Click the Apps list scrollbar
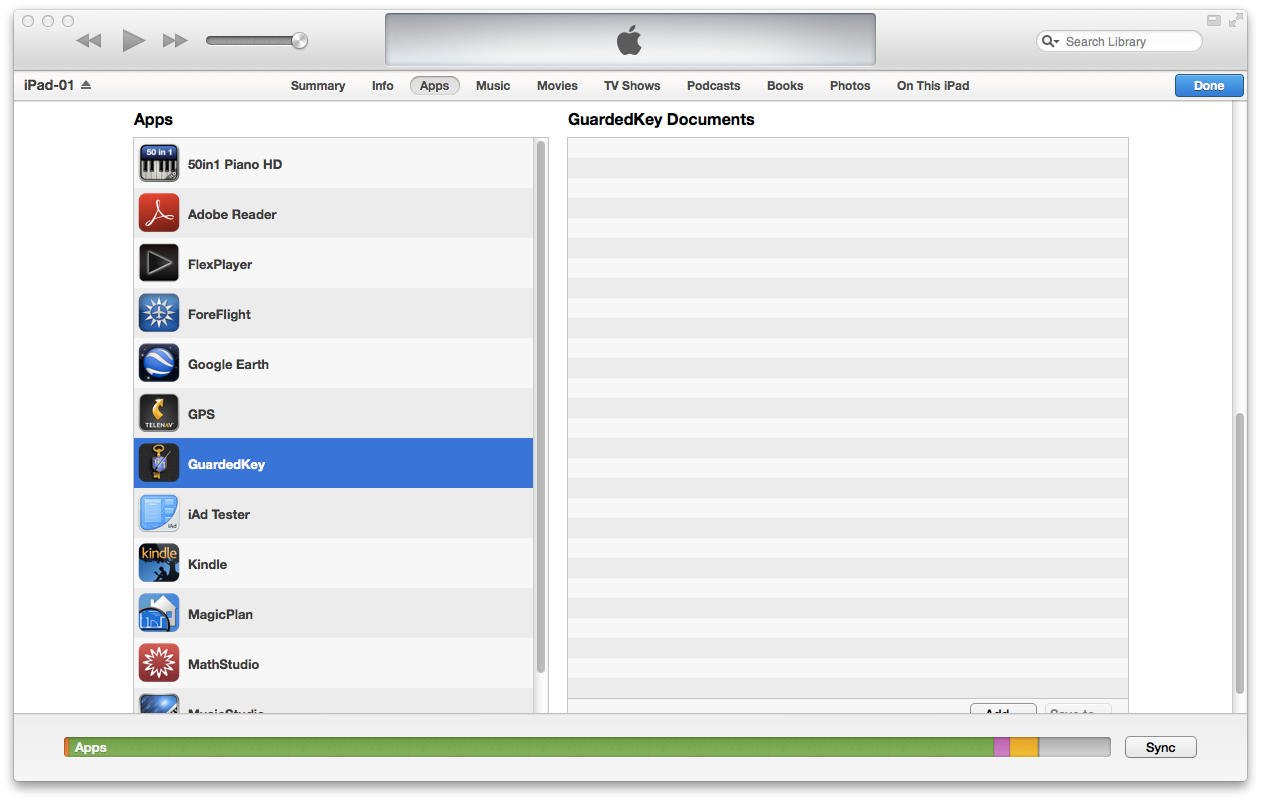Screen dimensions: 1261x801 pos(541,406)
